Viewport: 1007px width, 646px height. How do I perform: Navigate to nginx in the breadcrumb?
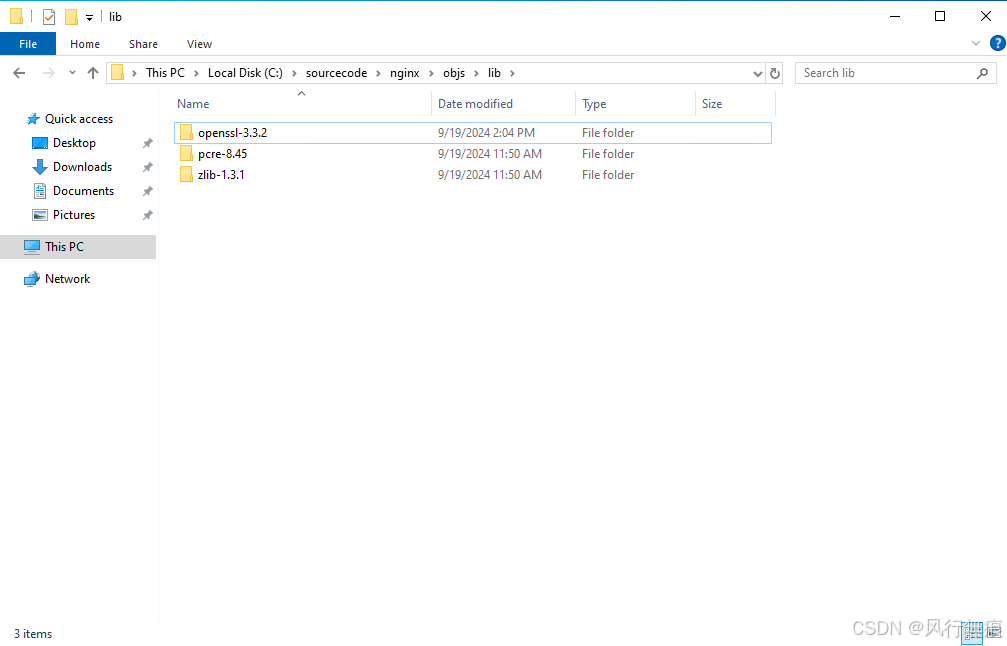pyautogui.click(x=405, y=73)
